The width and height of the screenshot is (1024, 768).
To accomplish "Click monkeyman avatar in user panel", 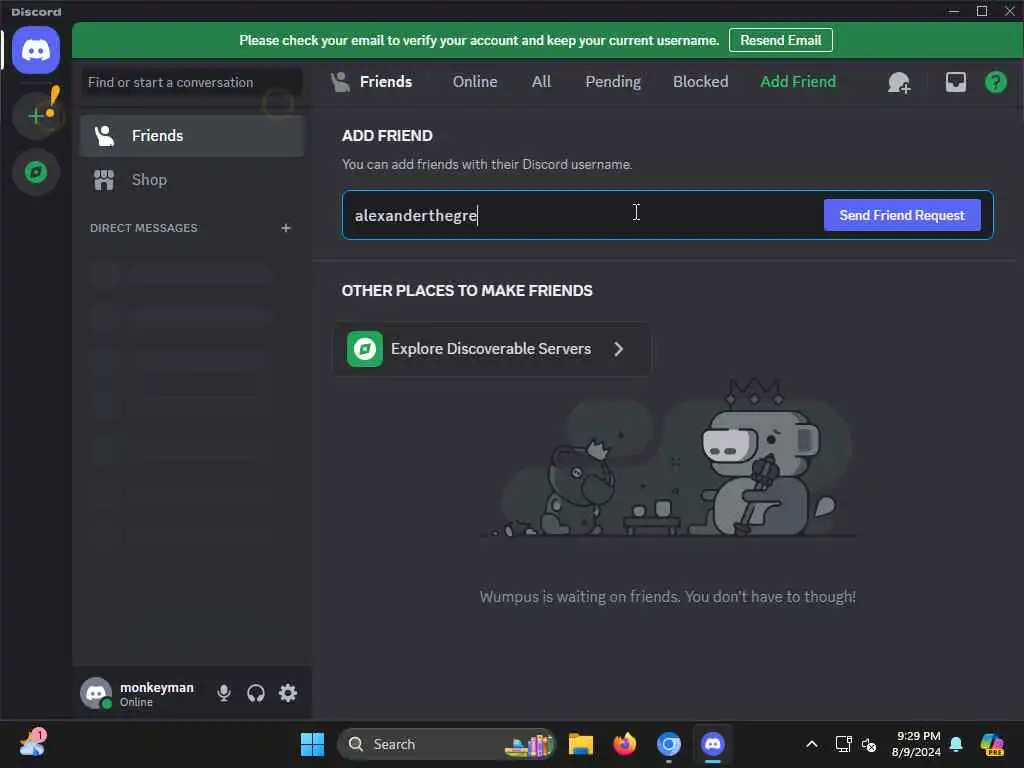I will coord(96,693).
